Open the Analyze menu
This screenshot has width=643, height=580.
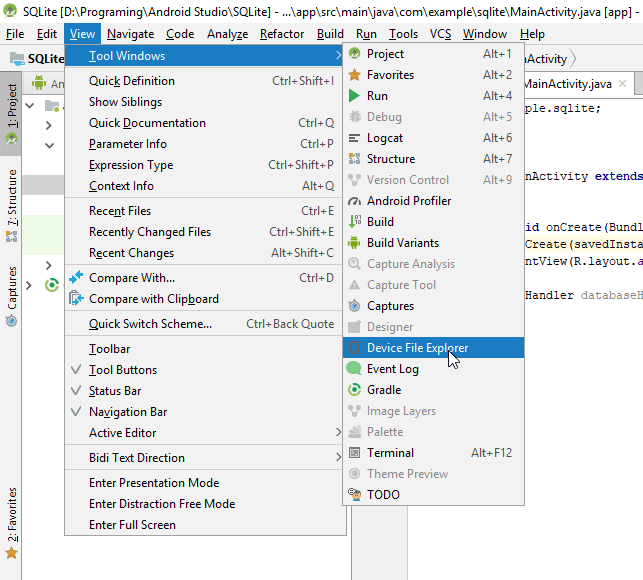[228, 34]
